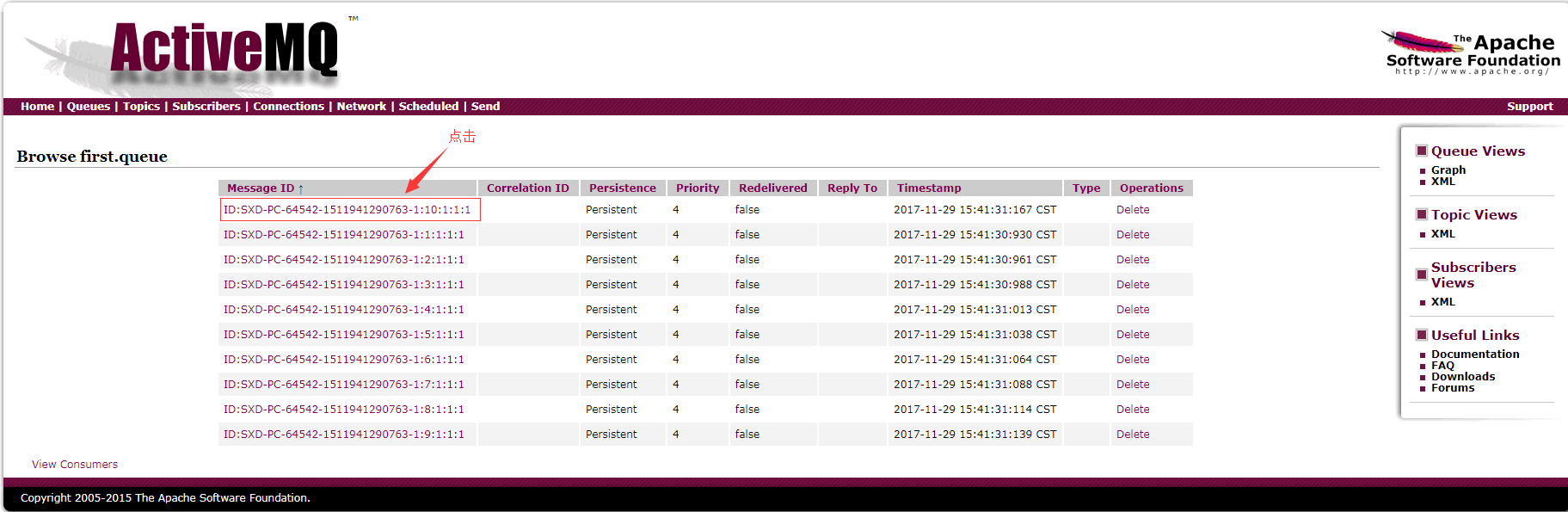The height and width of the screenshot is (512, 1568).
Task: Delete the message timestamped 15:41:31:013
Action: tap(1133, 309)
